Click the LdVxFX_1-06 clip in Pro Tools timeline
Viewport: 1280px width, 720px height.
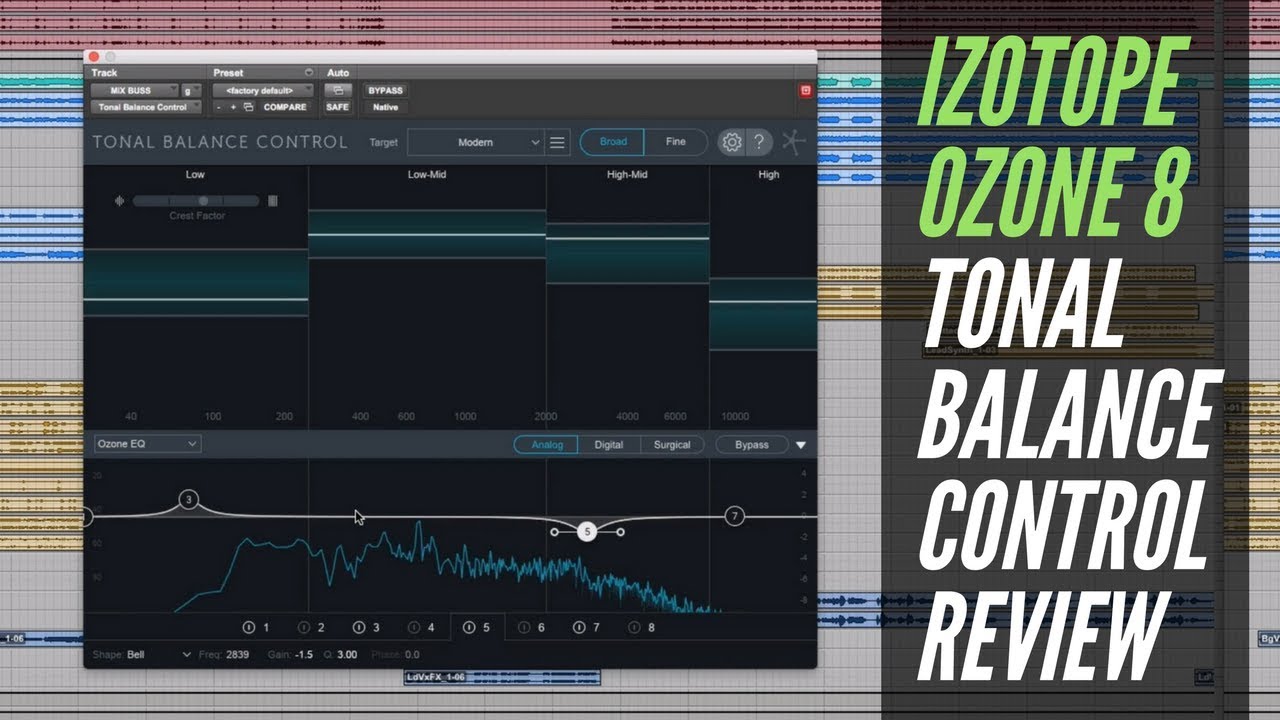coord(502,677)
